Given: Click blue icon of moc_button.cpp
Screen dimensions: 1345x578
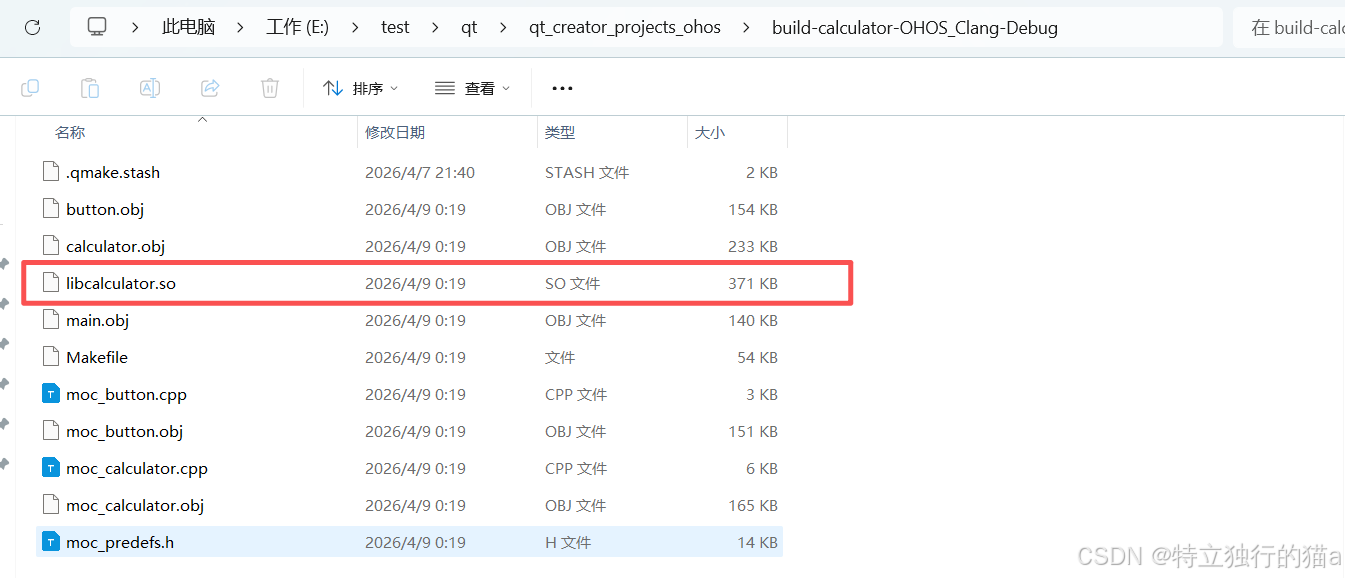Looking at the screenshot, I should click(51, 394).
